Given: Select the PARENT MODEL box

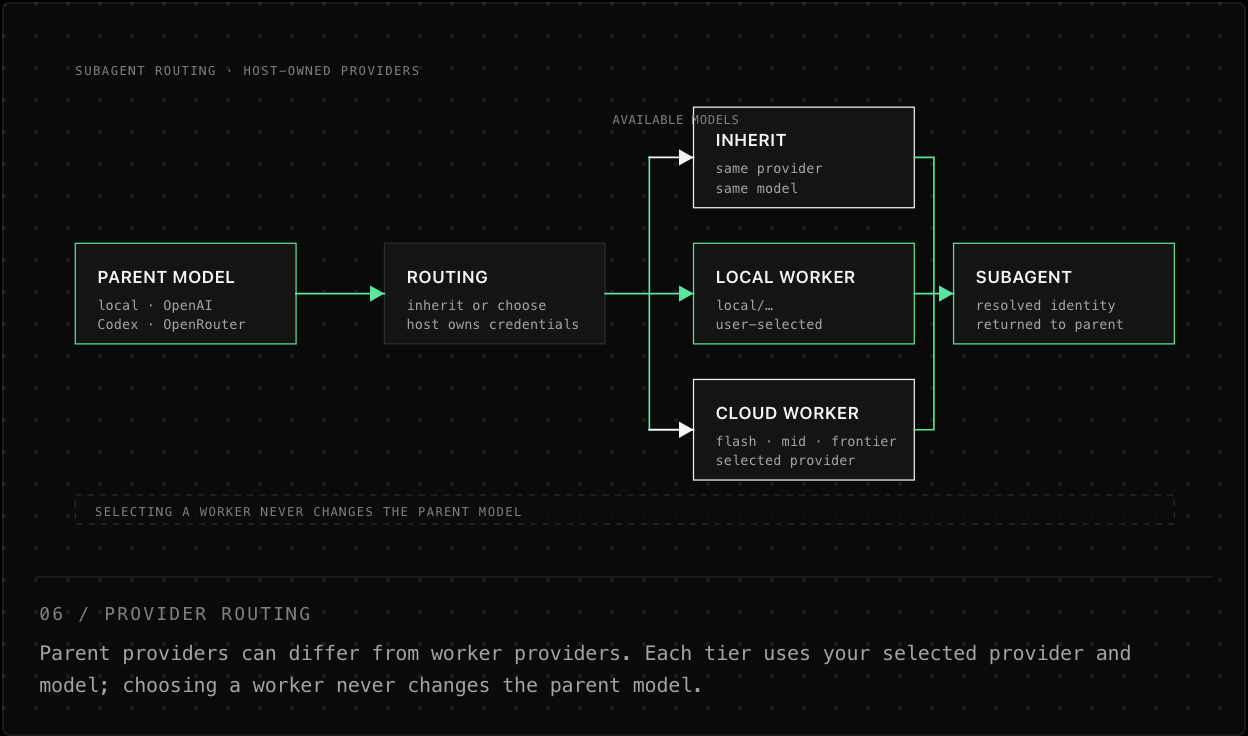Looking at the screenshot, I should point(186,294).
